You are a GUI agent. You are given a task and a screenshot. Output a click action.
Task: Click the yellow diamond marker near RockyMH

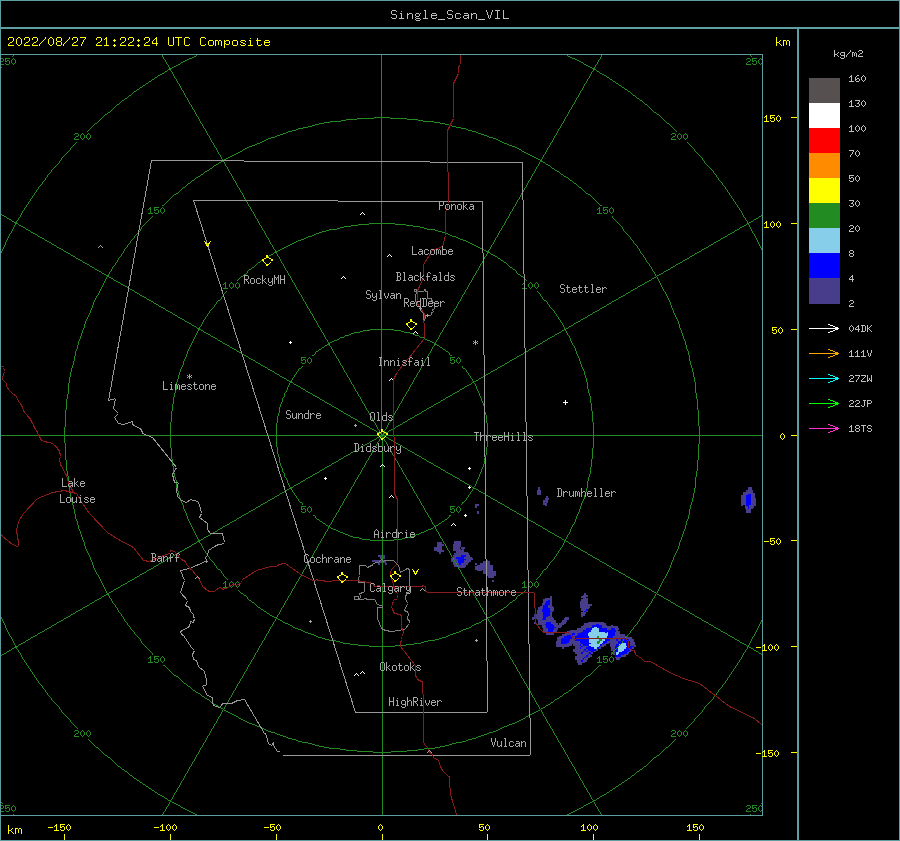tap(267, 261)
